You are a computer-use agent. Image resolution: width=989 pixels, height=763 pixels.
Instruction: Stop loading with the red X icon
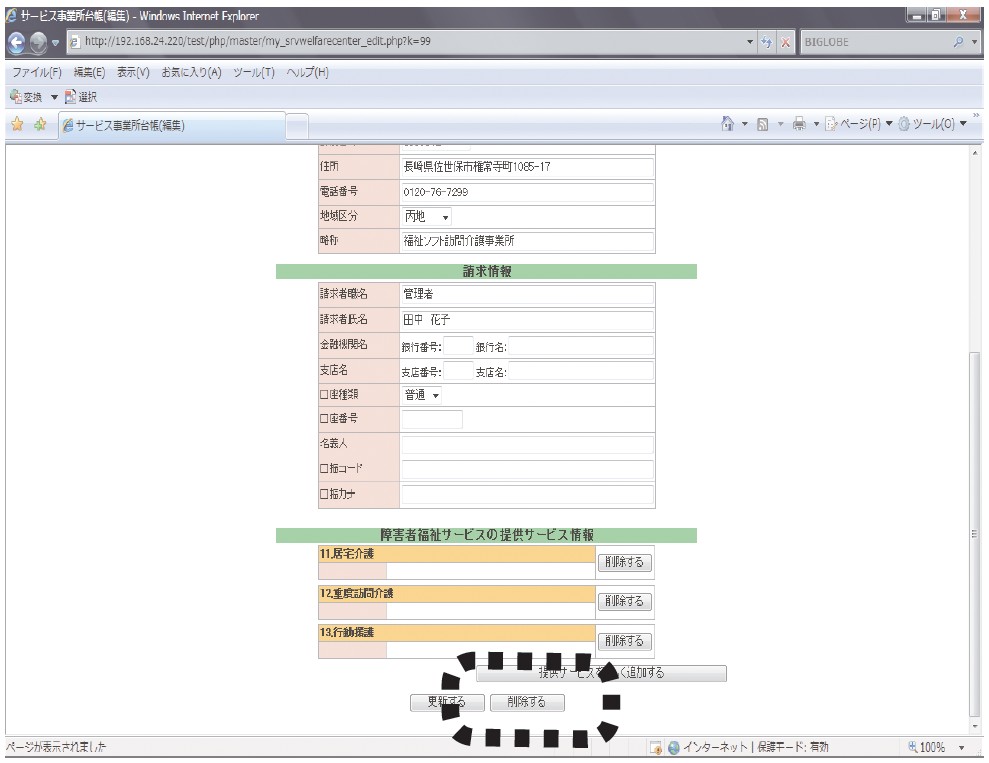pyautogui.click(x=785, y=42)
